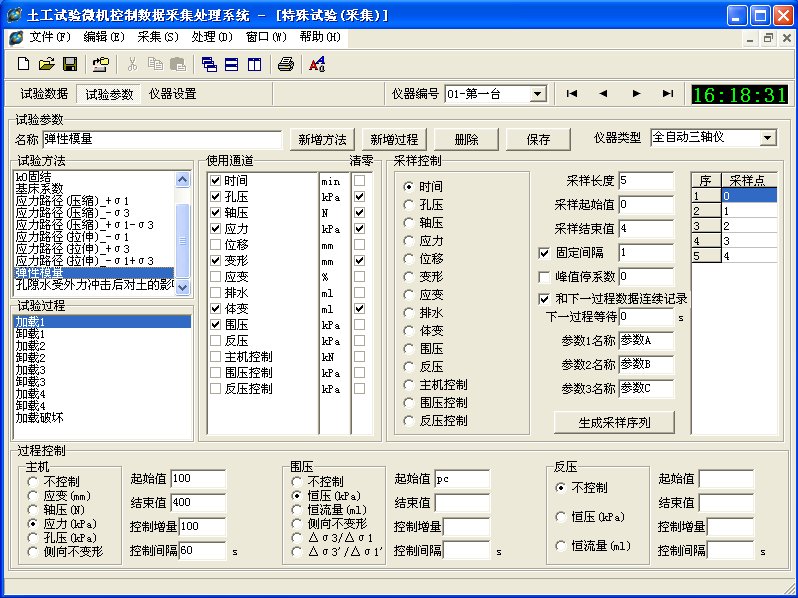Image resolution: width=798 pixels, height=598 pixels.
Task: Click the Save floppy disk icon
Action: (70, 64)
